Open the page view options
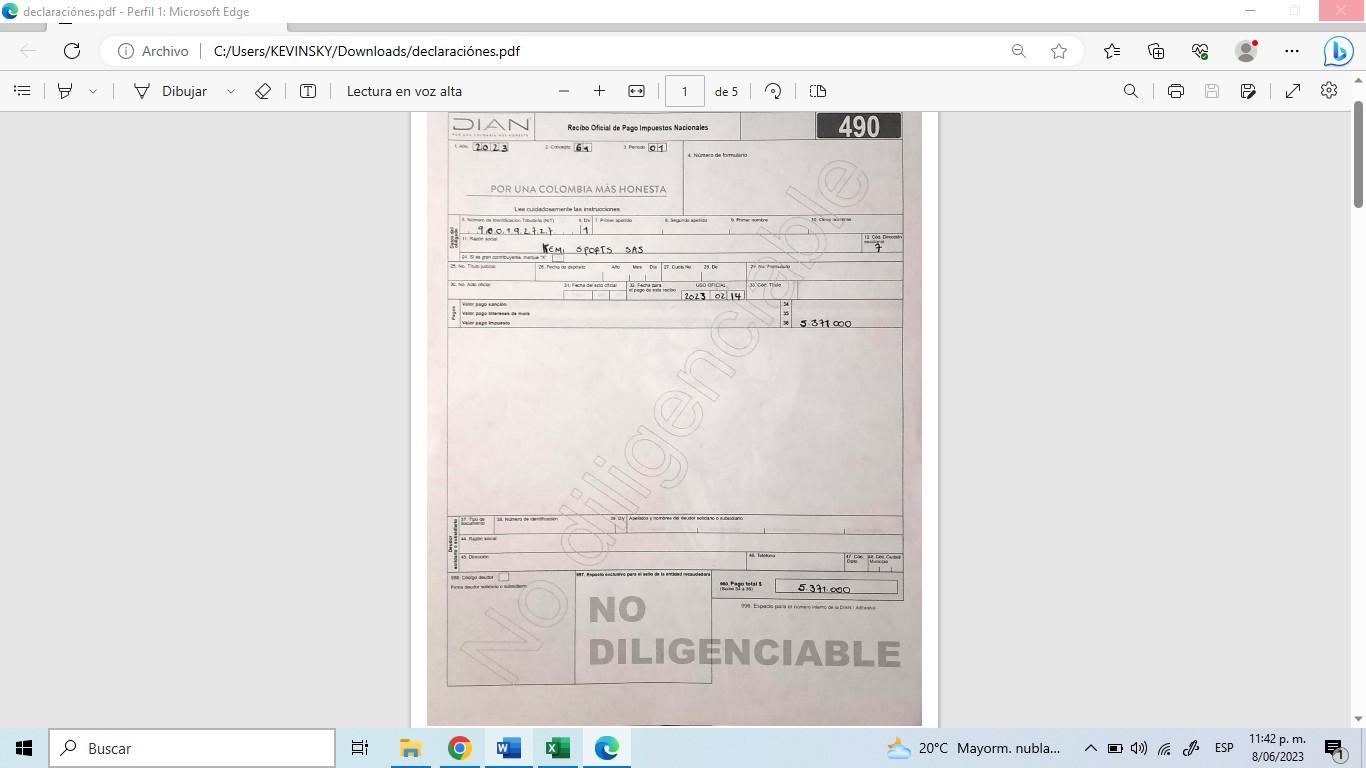Viewport: 1366px width, 768px height. point(818,91)
